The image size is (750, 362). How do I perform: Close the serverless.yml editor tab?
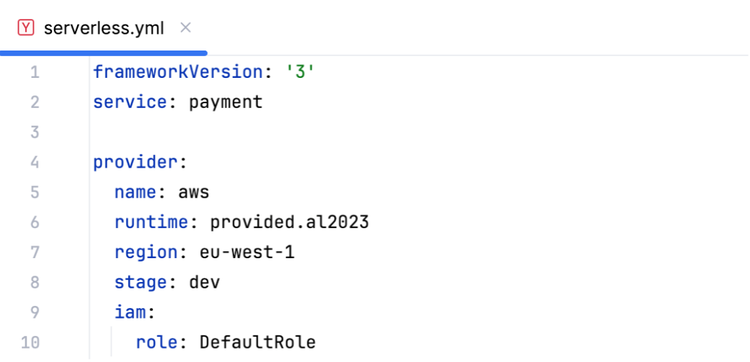pyautogui.click(x=186, y=28)
